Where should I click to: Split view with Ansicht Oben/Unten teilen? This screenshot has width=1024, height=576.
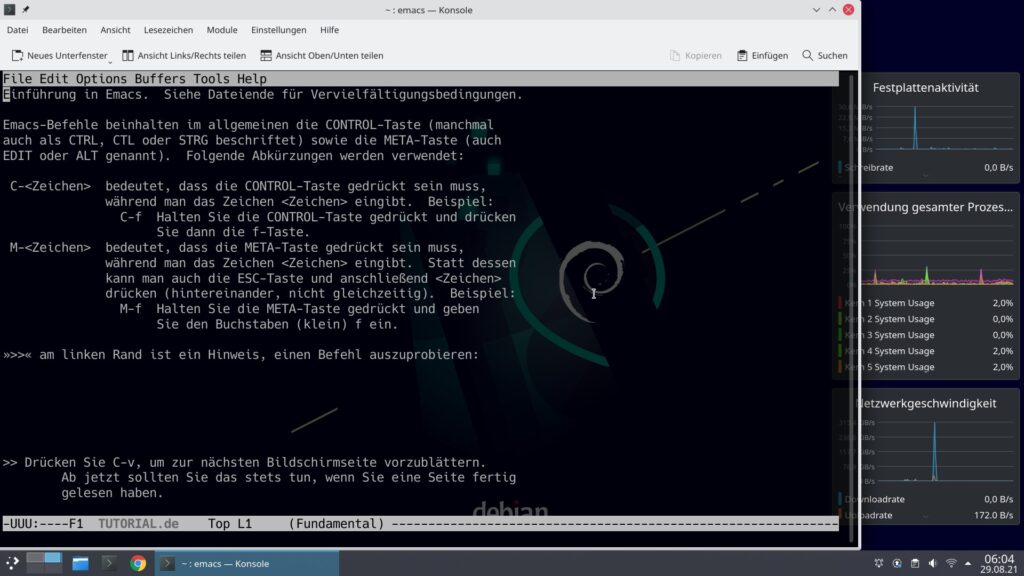tap(321, 56)
